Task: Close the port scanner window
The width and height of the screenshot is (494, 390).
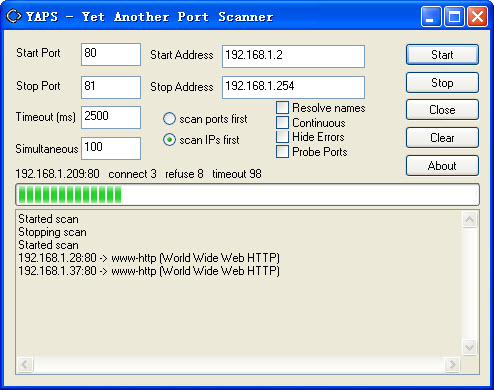Action: [477, 16]
